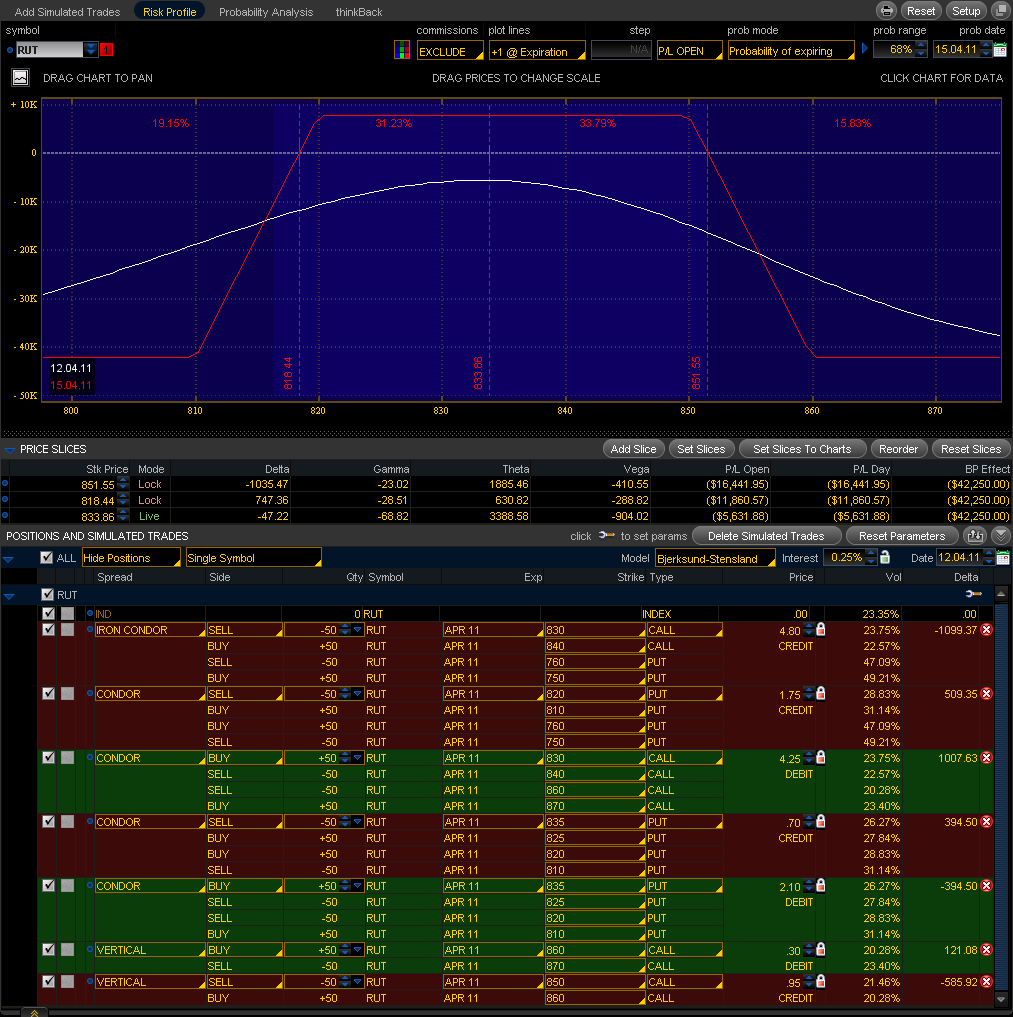Open the Single Symbol dropdown
The width and height of the screenshot is (1013, 1017).
(254, 557)
